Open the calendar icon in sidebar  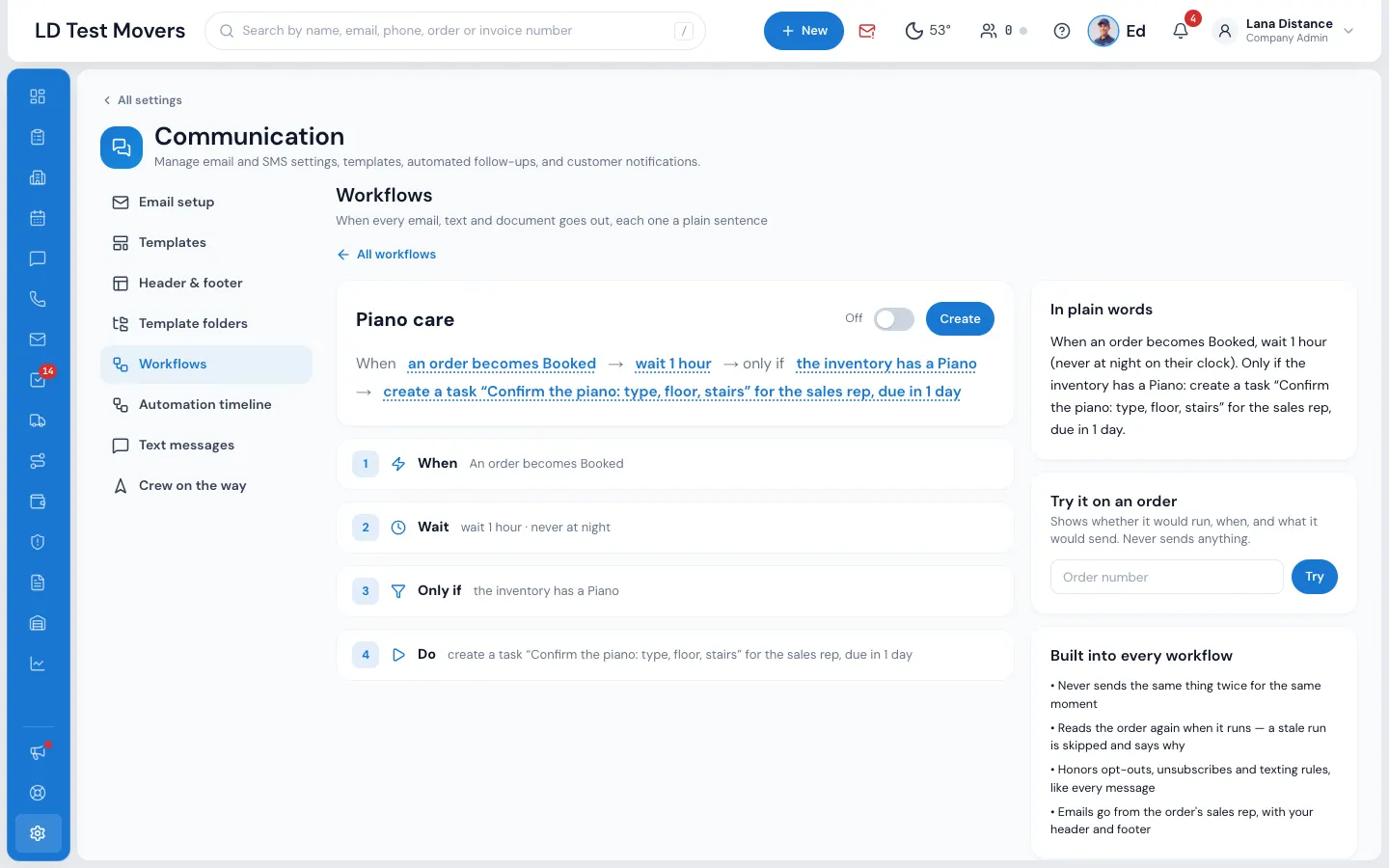tap(38, 218)
